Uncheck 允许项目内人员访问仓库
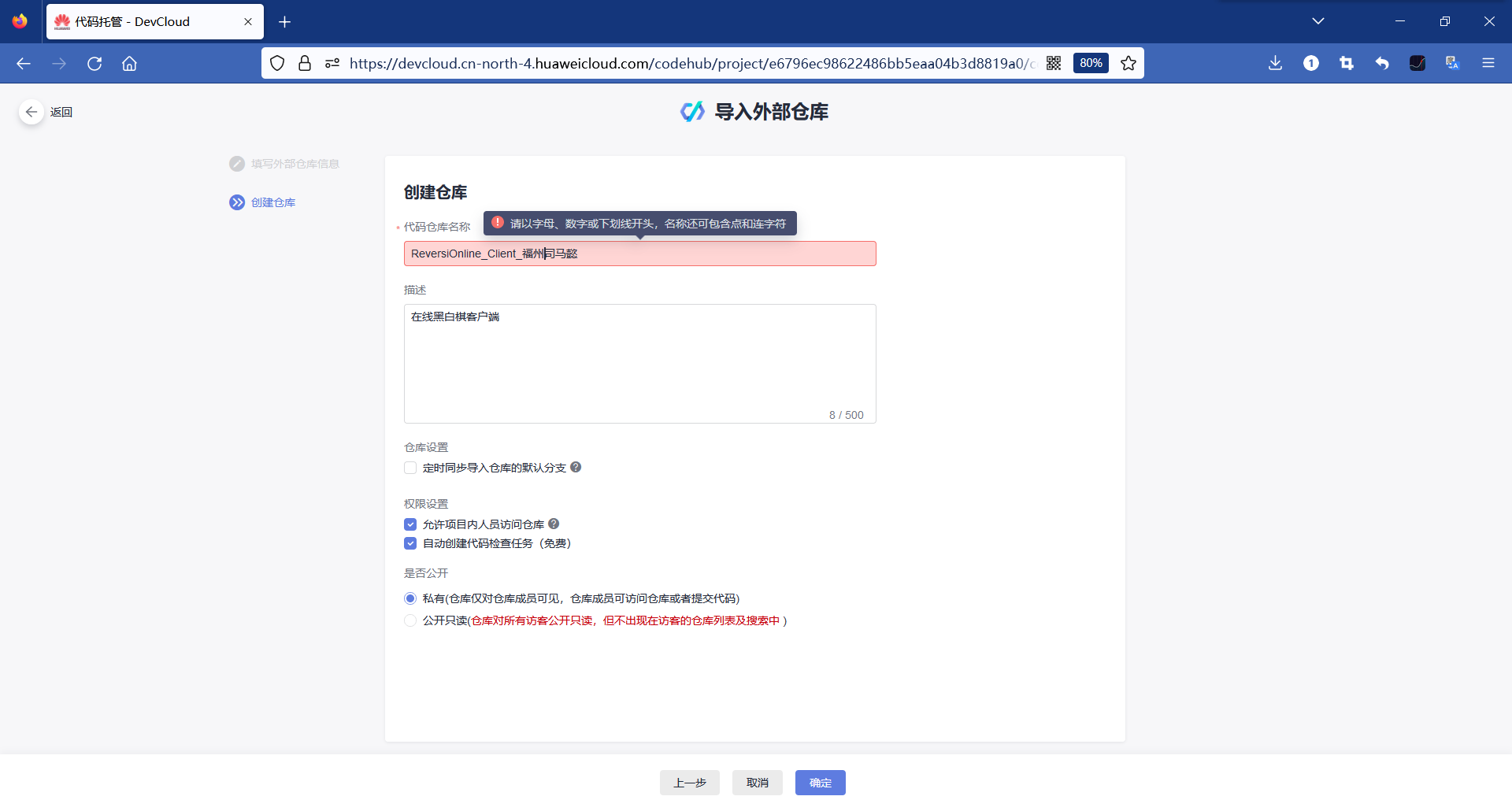This screenshot has width=1512, height=811. pos(410,524)
